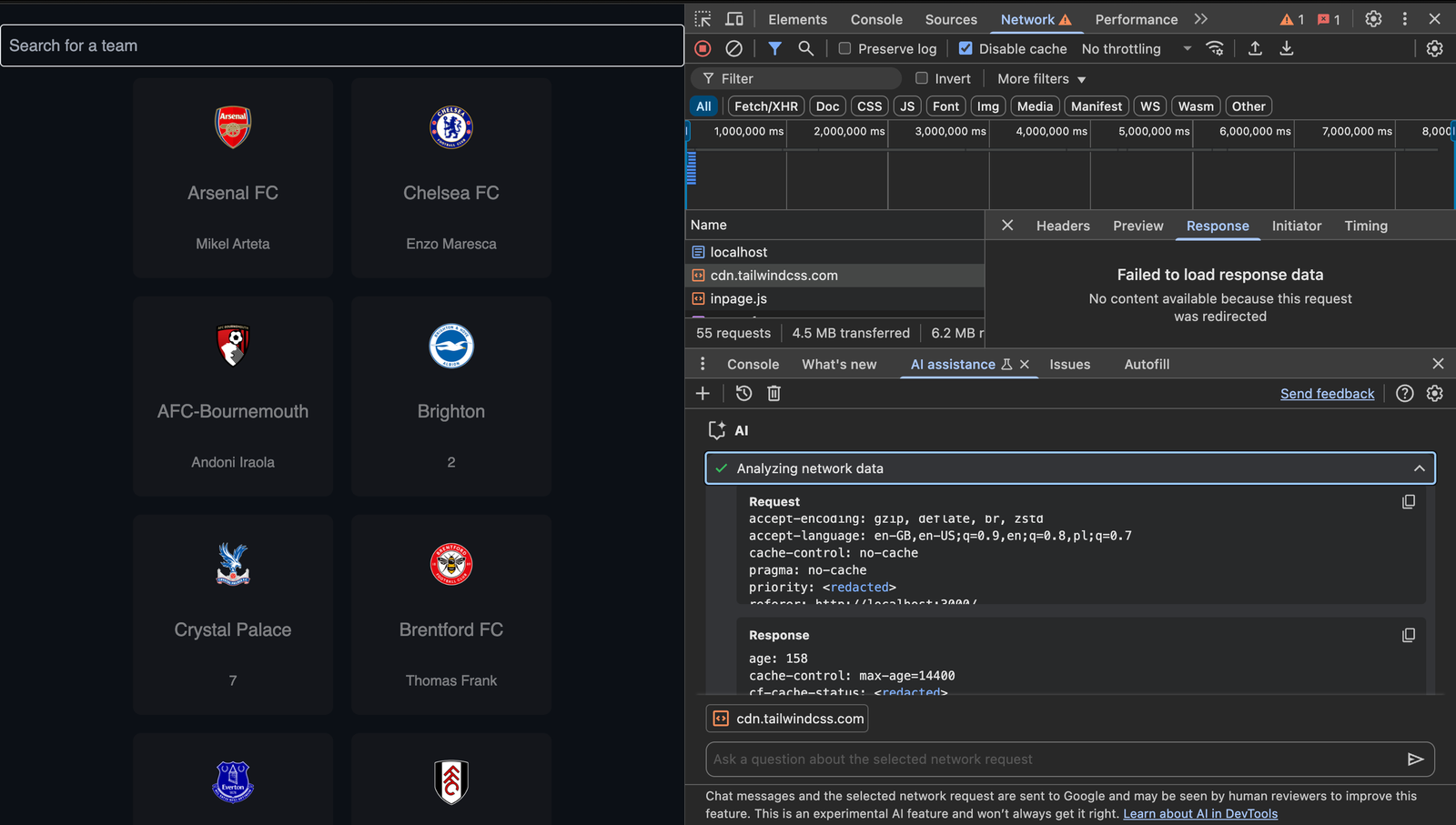Open DevTools settings gear in top bar
The height and width of the screenshot is (825, 1456).
1373,19
